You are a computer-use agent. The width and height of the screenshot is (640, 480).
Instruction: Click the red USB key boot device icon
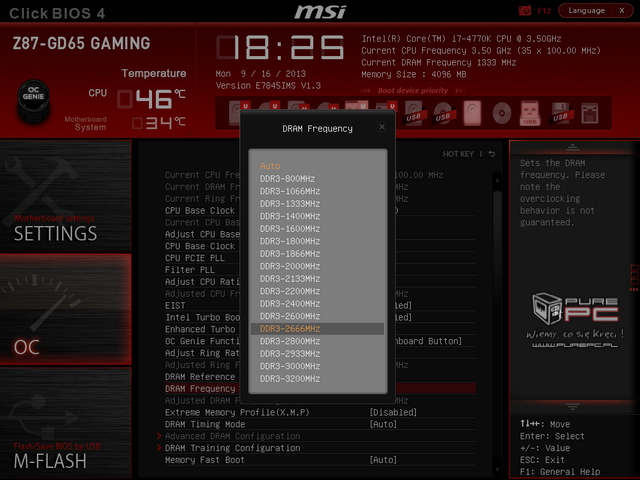[x=530, y=113]
